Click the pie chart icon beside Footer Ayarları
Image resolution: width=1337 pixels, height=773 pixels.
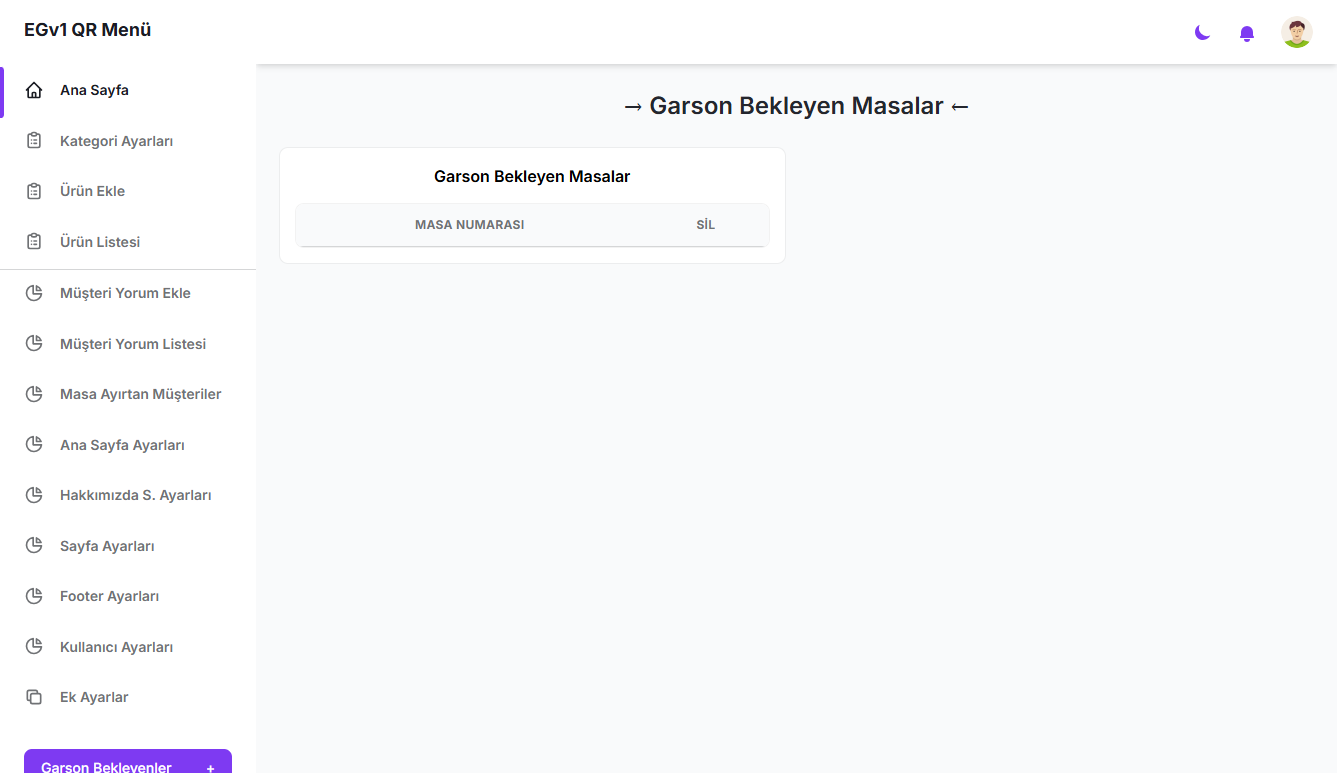(34, 596)
